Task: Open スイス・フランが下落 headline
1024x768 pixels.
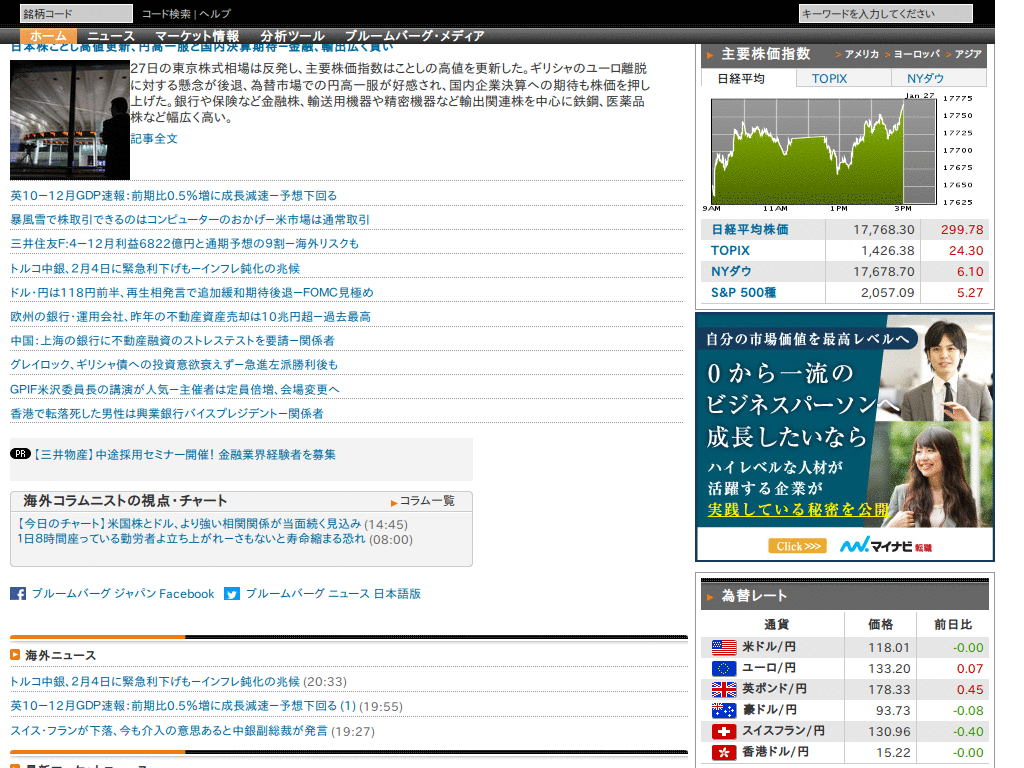Action: [x=169, y=731]
